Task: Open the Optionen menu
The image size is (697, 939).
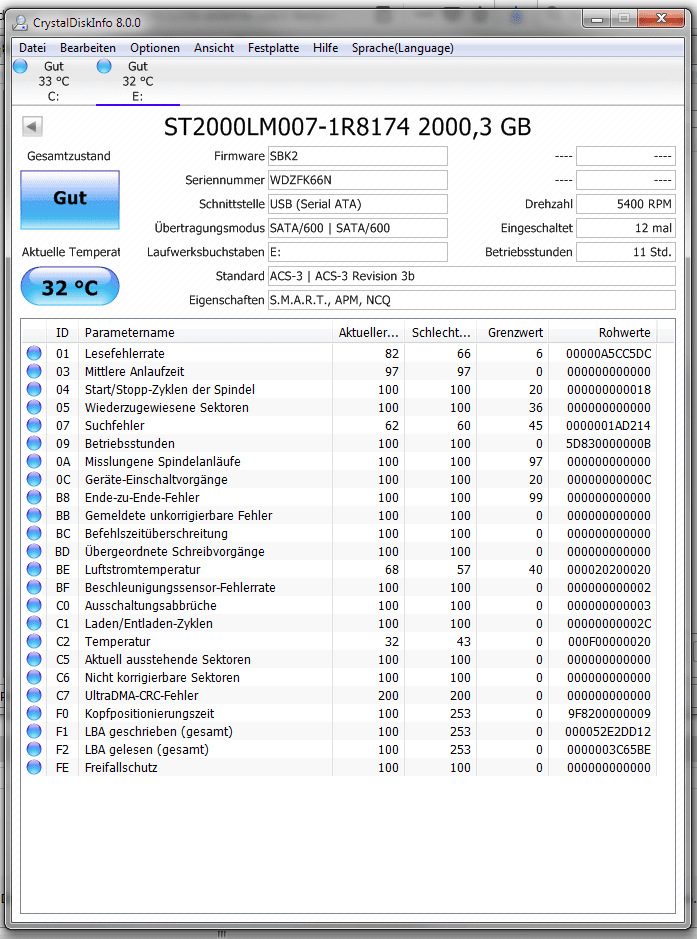Action: click(x=155, y=48)
